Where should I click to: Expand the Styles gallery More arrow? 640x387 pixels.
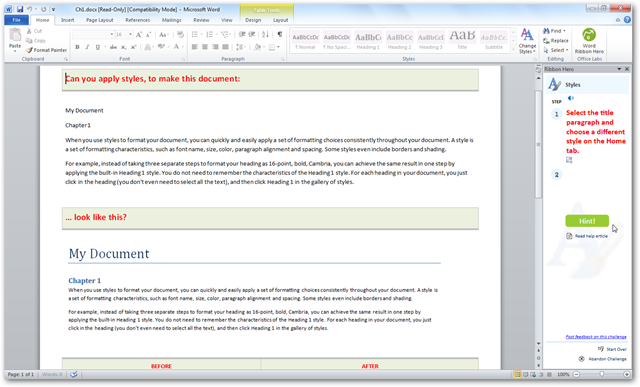[x=513, y=49]
